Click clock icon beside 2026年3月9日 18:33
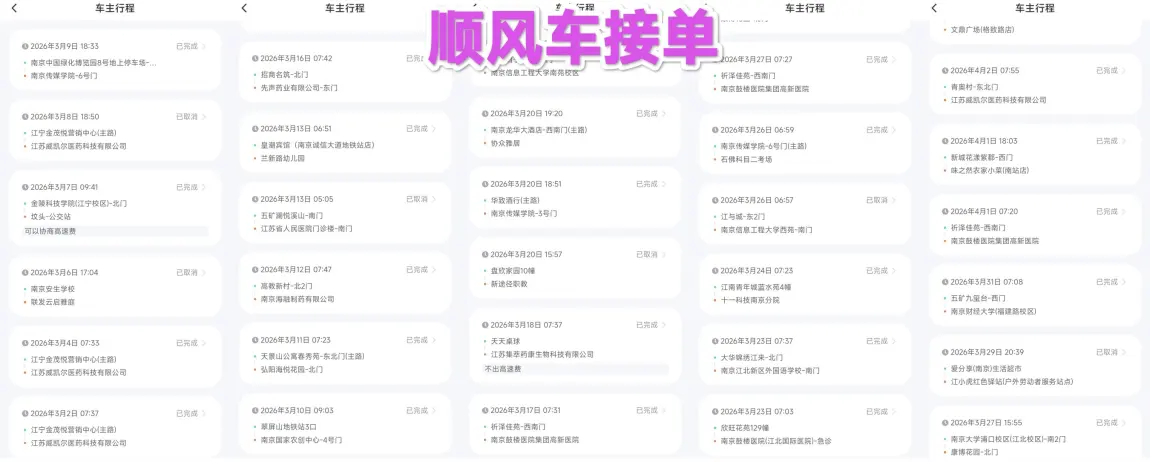This screenshot has width=1150, height=462. point(23,46)
